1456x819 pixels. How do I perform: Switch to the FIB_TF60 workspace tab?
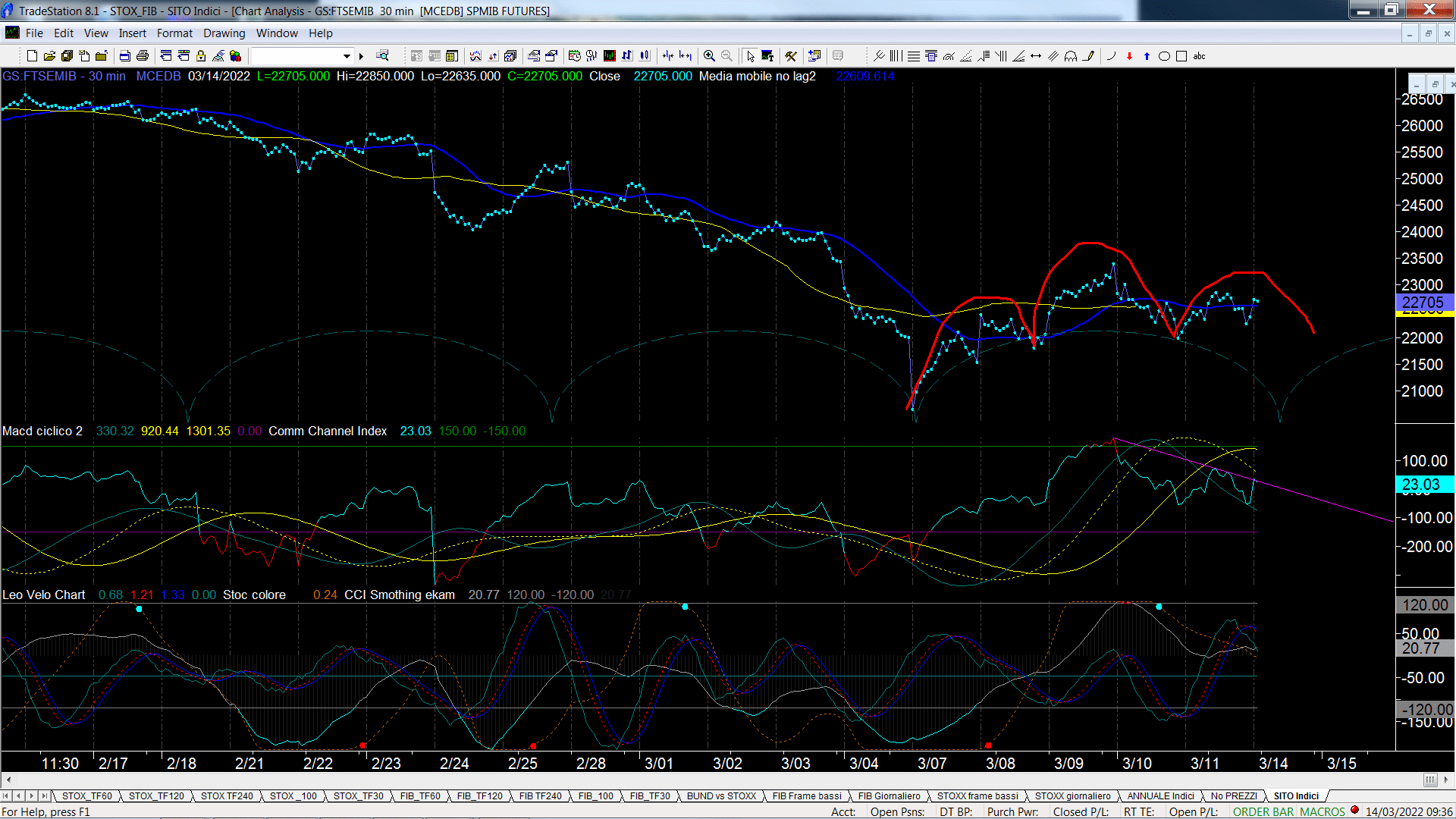pos(420,795)
